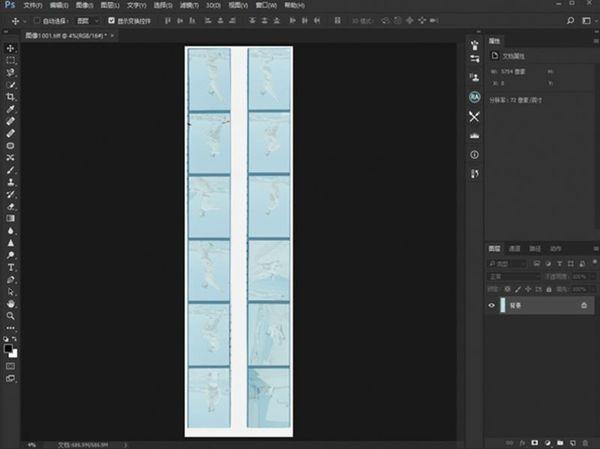Create new adjustment layer half-circle icon
This screenshot has width=600, height=449.
tap(548, 443)
